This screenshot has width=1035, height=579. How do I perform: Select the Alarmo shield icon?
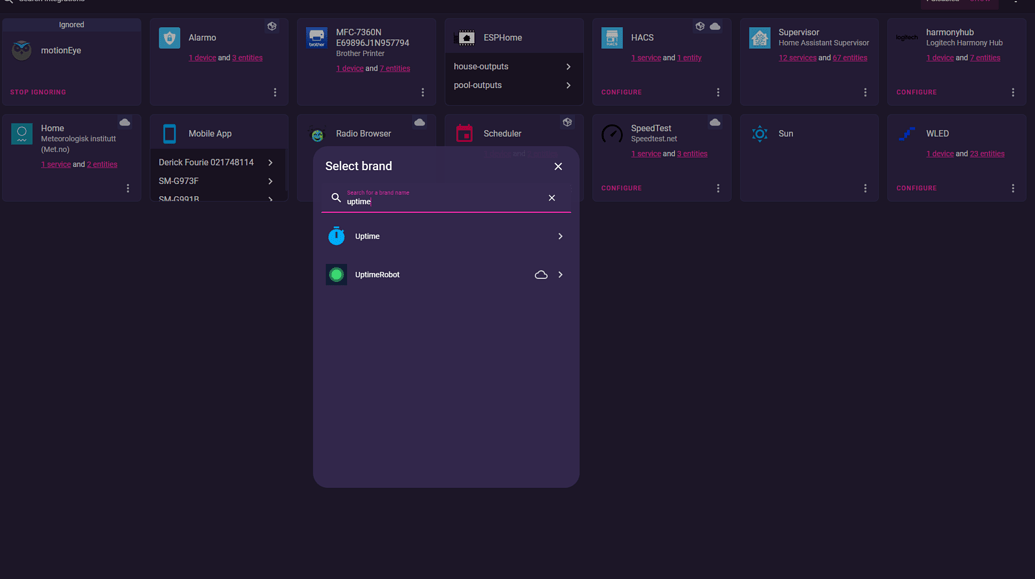coord(169,37)
